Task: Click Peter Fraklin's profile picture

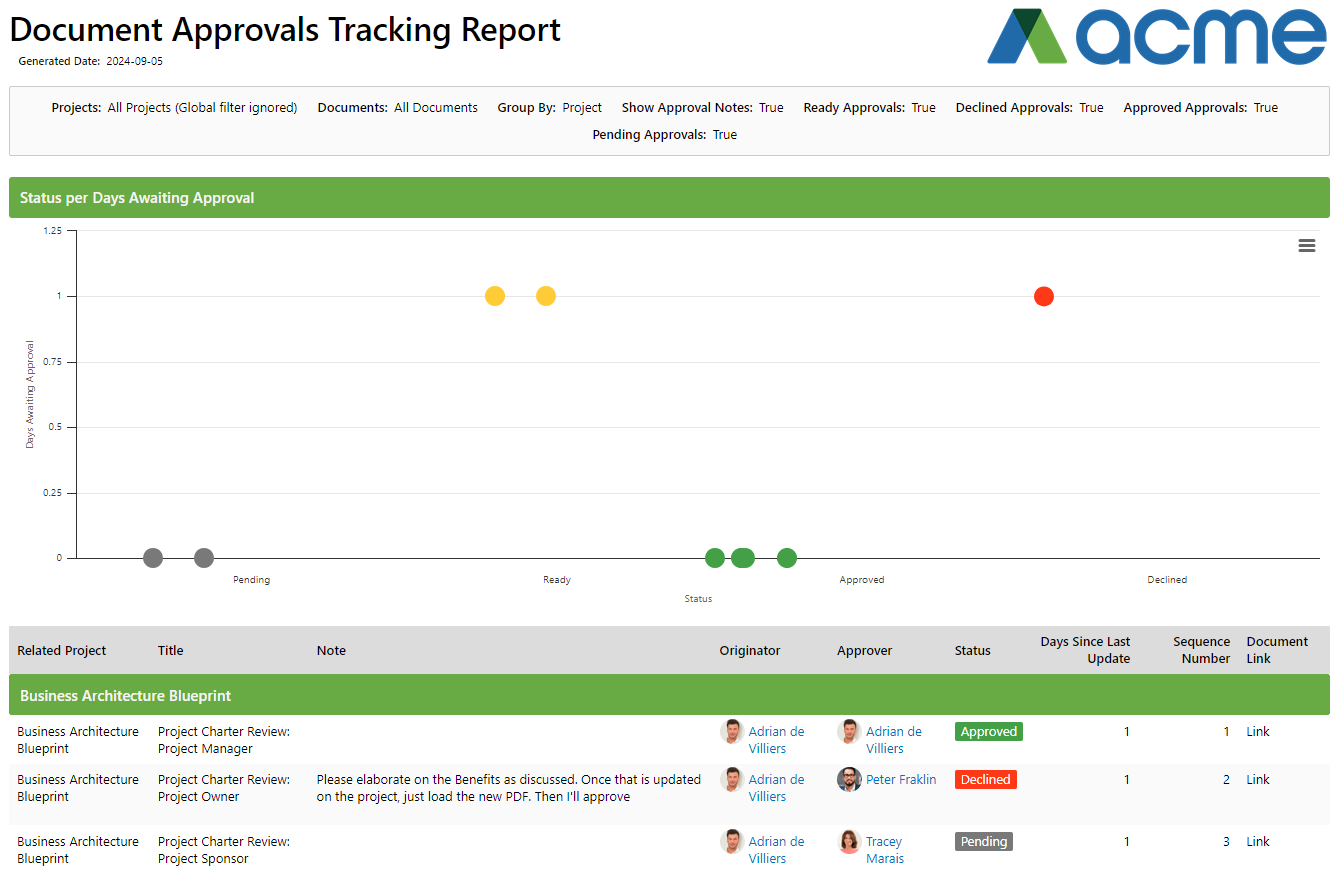Action: (x=849, y=779)
